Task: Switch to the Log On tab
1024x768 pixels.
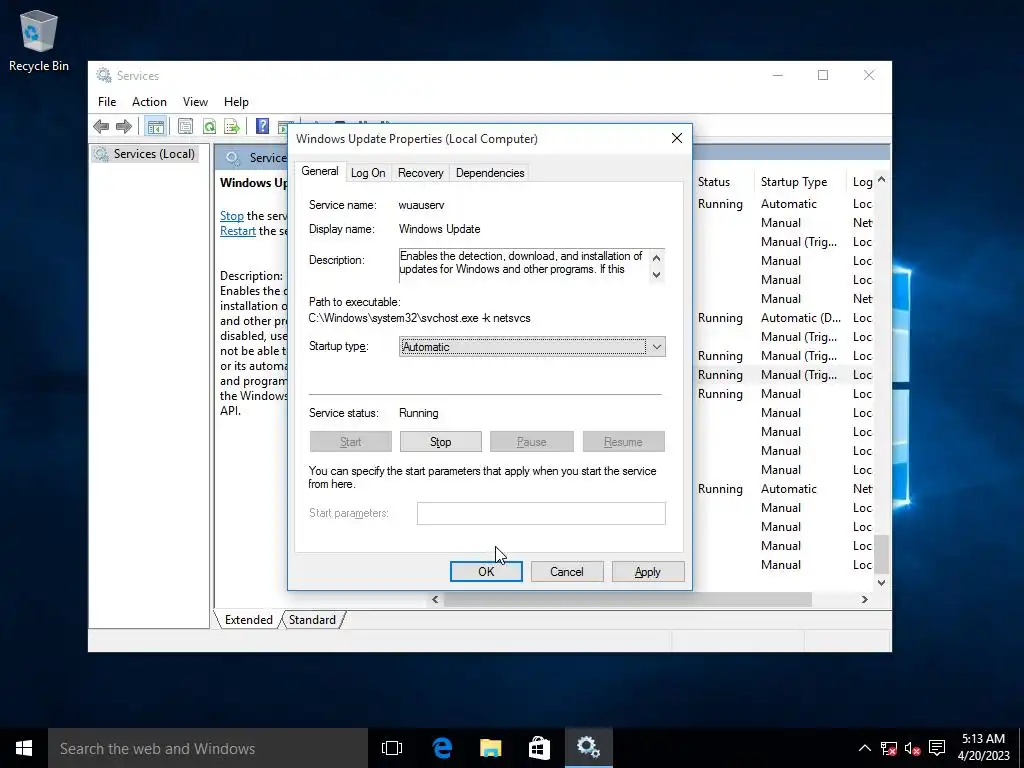Action: 368,173
